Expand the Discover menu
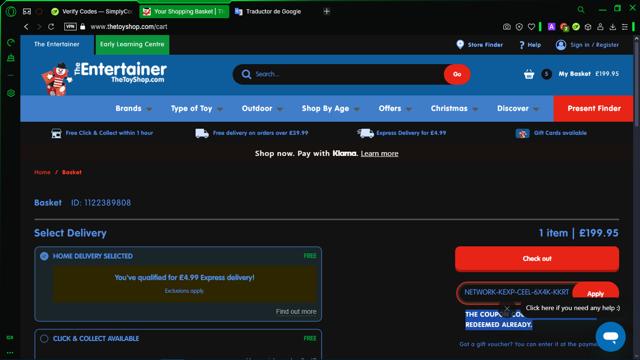640x360 pixels. click(x=518, y=109)
